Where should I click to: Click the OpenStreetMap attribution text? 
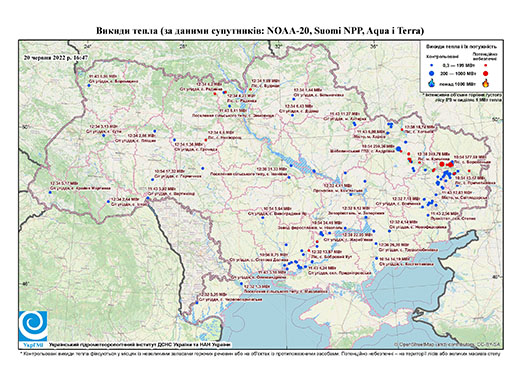click(x=448, y=344)
